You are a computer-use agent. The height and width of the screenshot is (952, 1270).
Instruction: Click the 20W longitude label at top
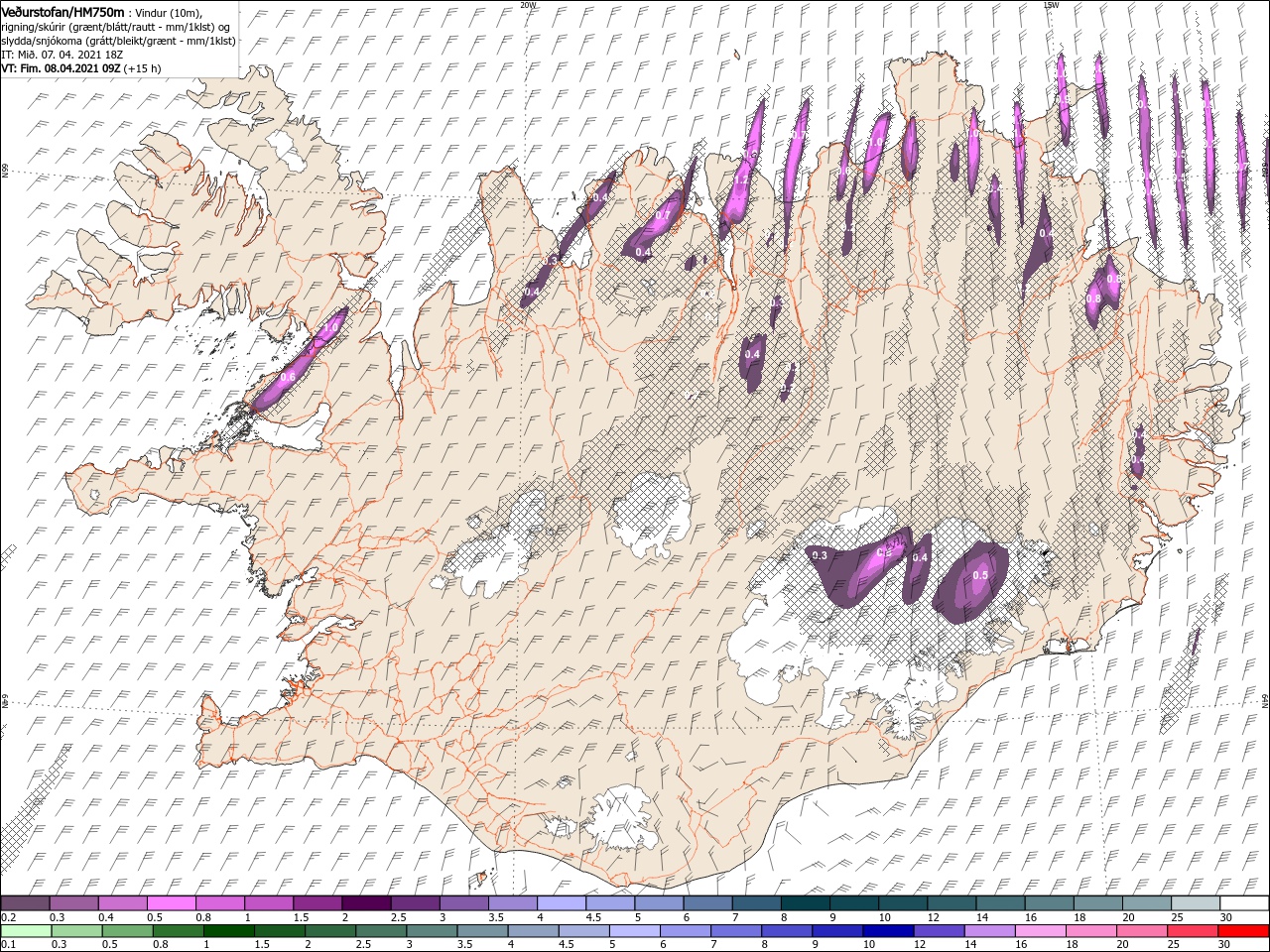(528, 5)
